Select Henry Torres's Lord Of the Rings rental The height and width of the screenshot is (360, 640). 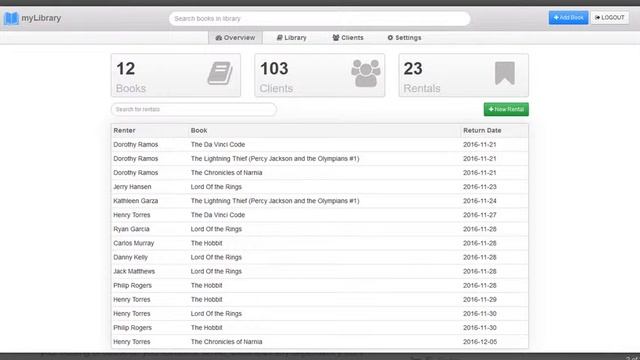[x=320, y=313]
